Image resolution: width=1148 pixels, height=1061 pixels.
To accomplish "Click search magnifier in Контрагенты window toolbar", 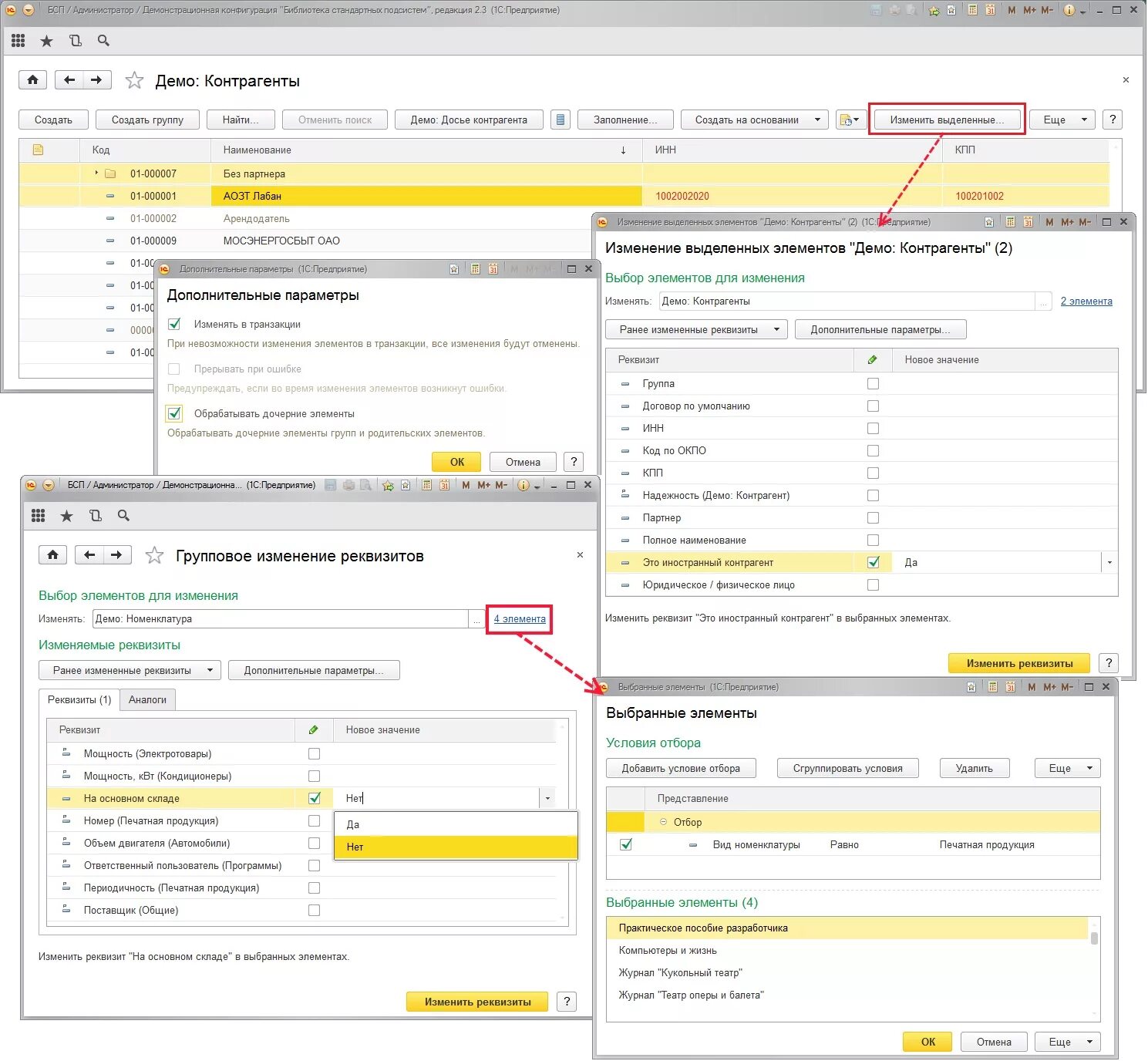I will pos(103,41).
